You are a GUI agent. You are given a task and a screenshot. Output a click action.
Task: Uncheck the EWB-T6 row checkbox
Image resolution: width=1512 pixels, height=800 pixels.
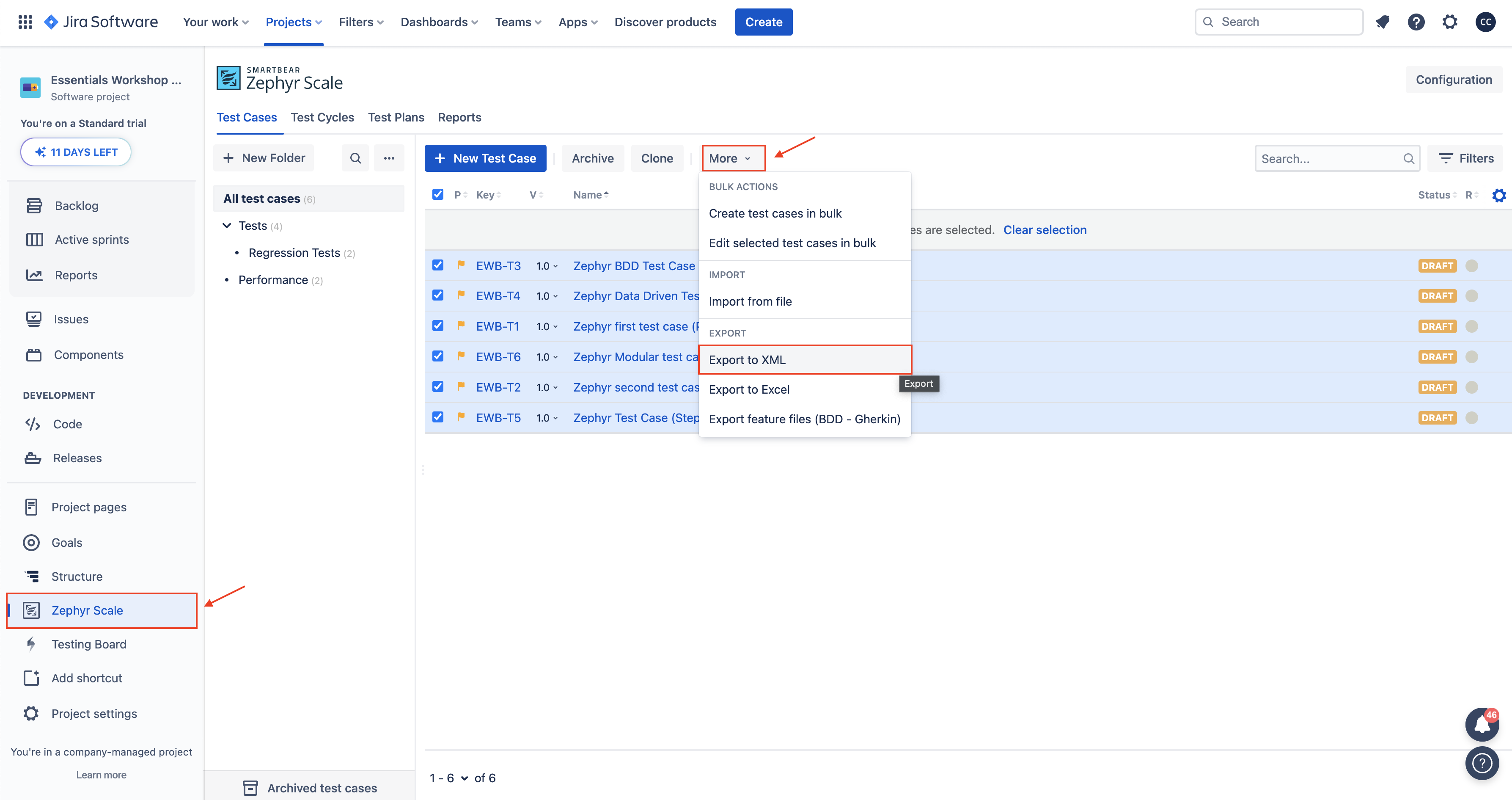[438, 356]
